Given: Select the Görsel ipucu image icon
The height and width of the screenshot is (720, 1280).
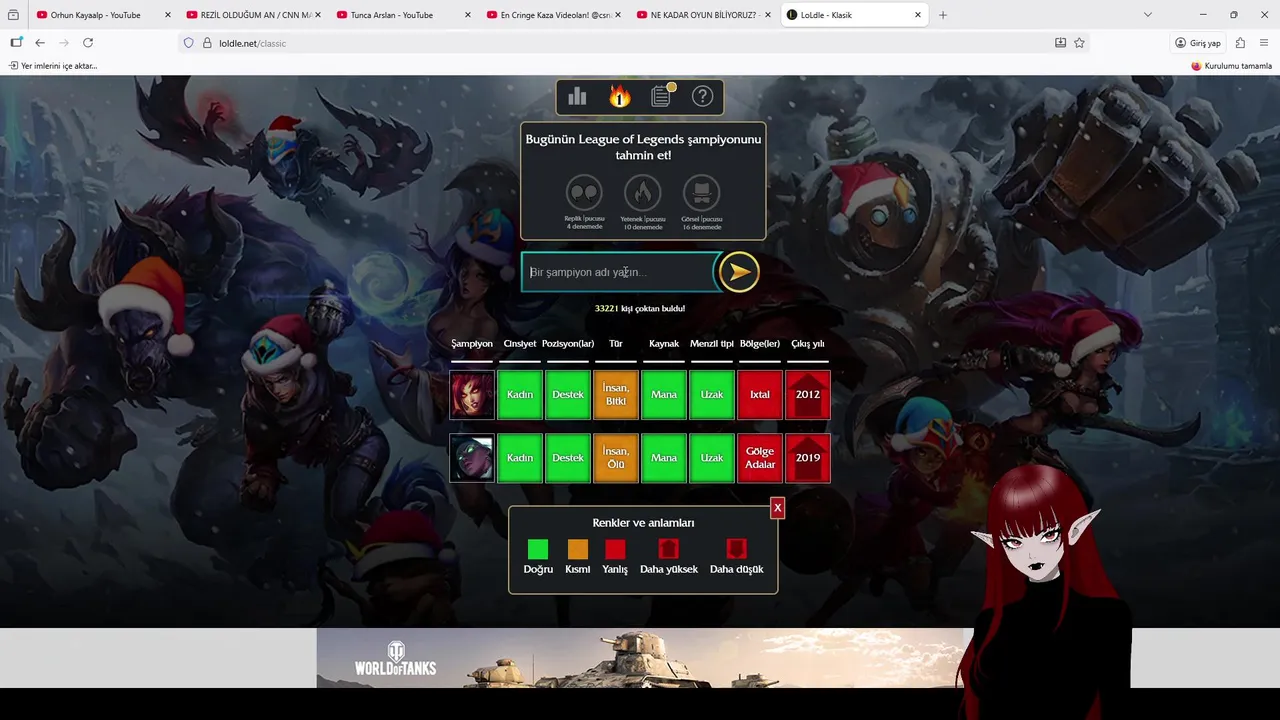Looking at the screenshot, I should (701, 192).
